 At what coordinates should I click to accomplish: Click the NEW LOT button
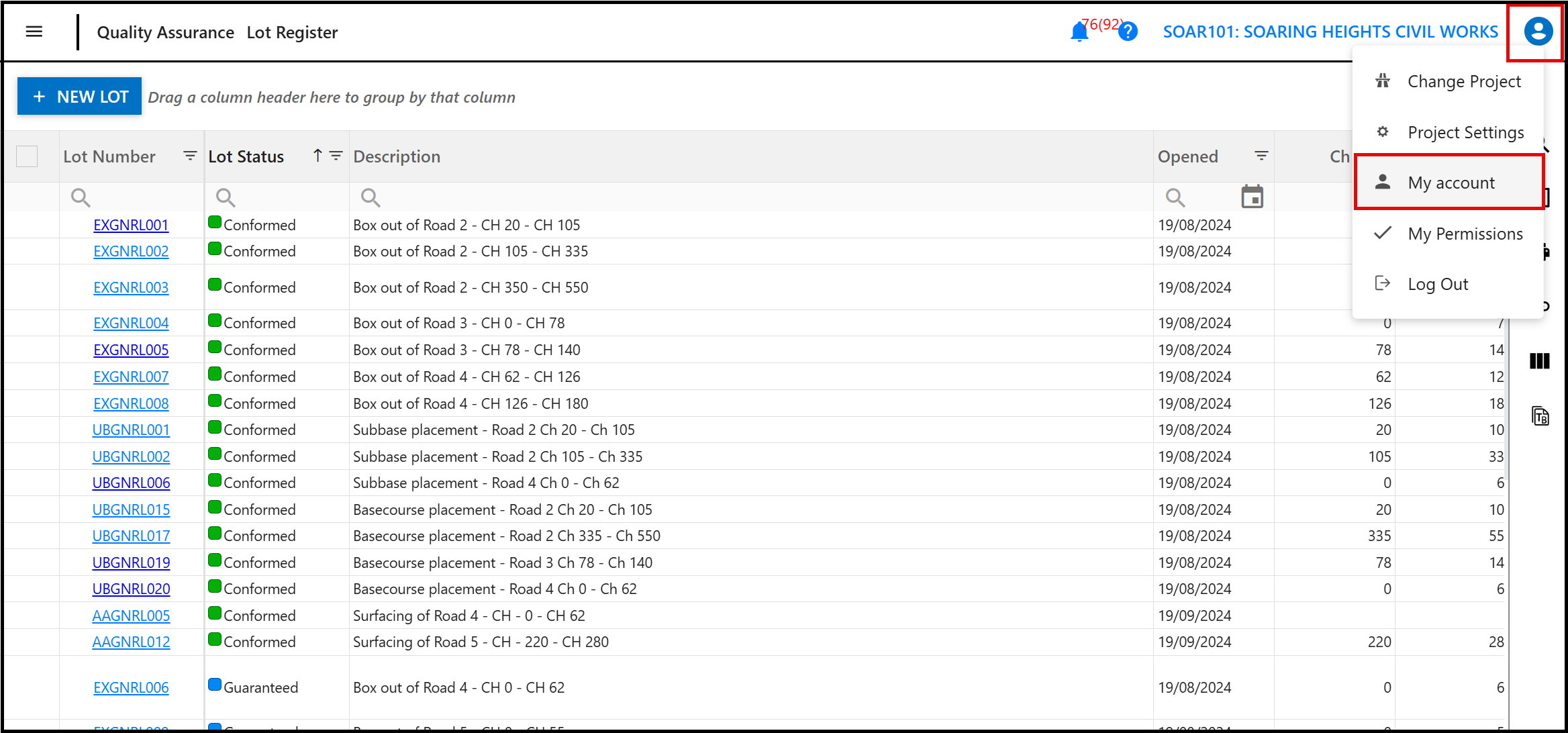click(x=79, y=97)
